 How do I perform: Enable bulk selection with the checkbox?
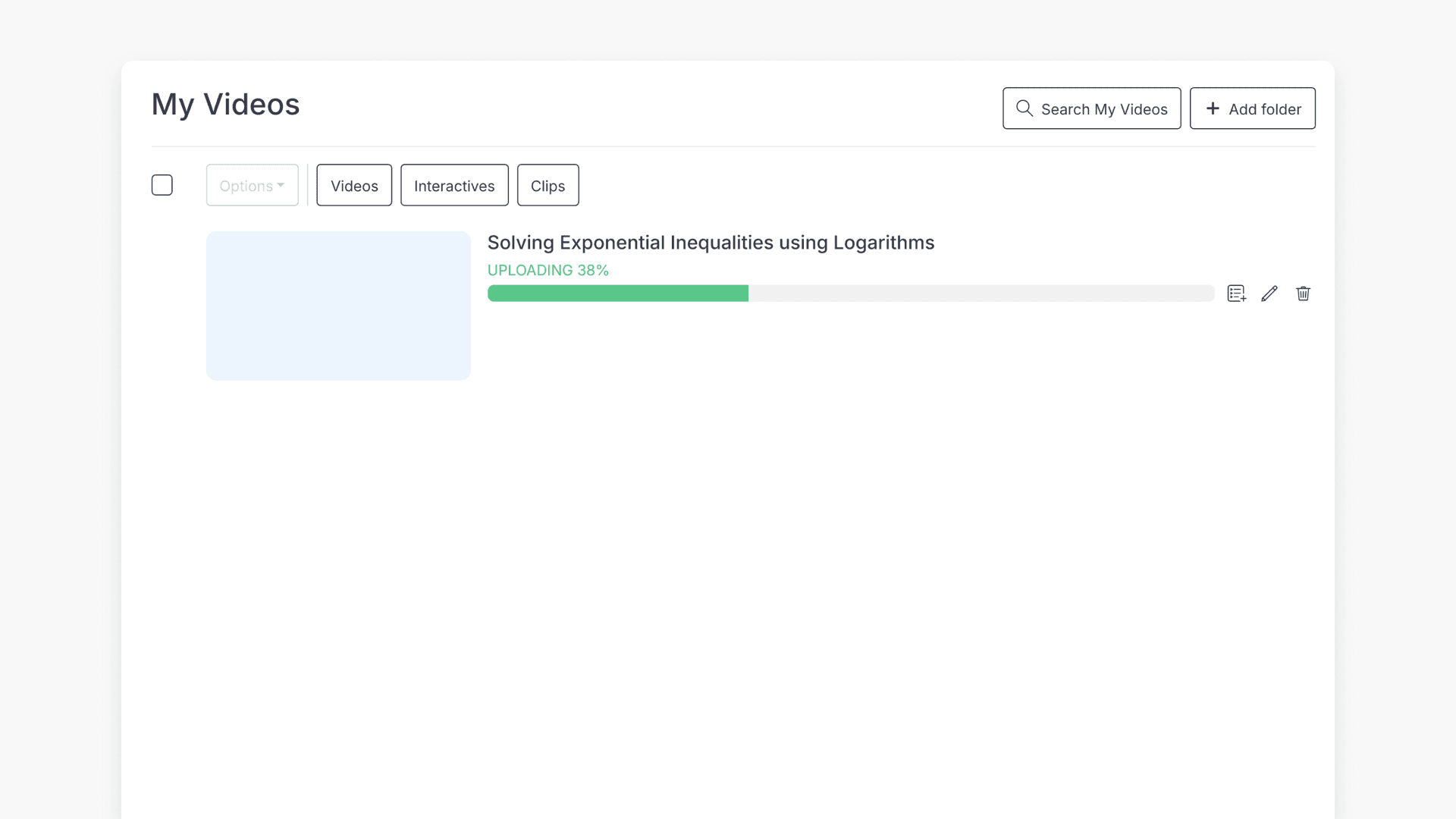tap(162, 184)
